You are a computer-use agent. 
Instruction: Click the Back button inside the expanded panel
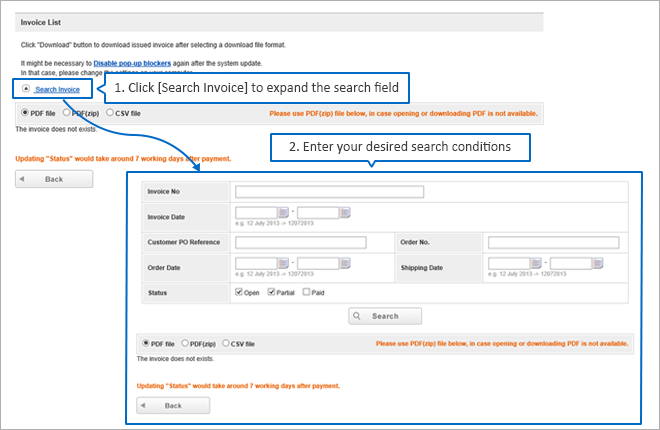click(173, 406)
